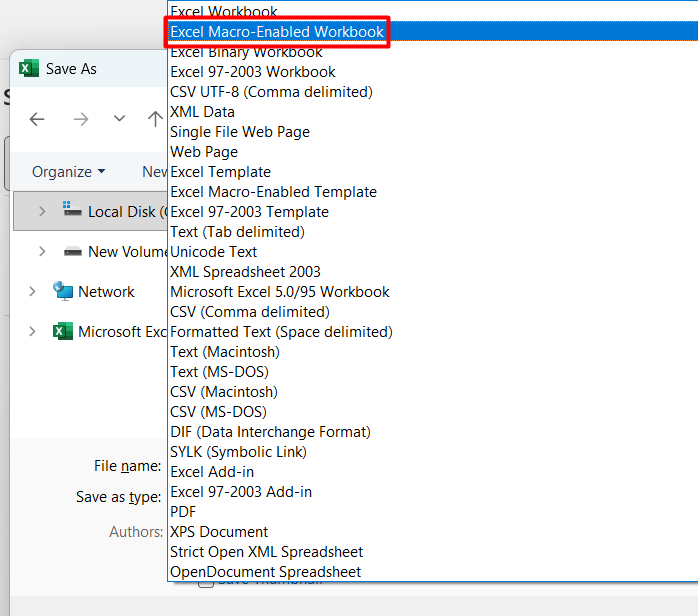Screen dimensions: 698x616
Task: Select XPS Document format
Action: [x=433, y=532]
